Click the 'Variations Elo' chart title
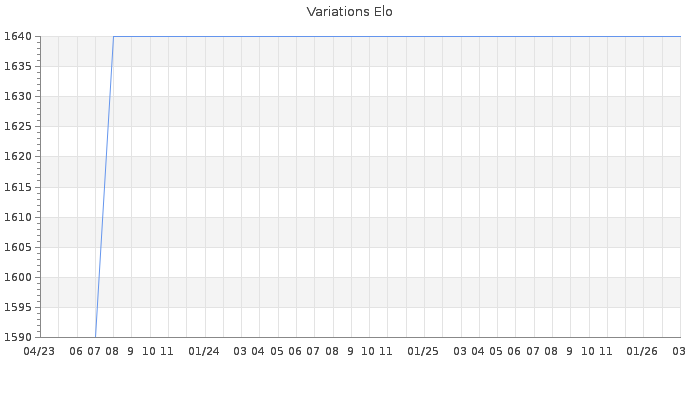 pos(349,12)
